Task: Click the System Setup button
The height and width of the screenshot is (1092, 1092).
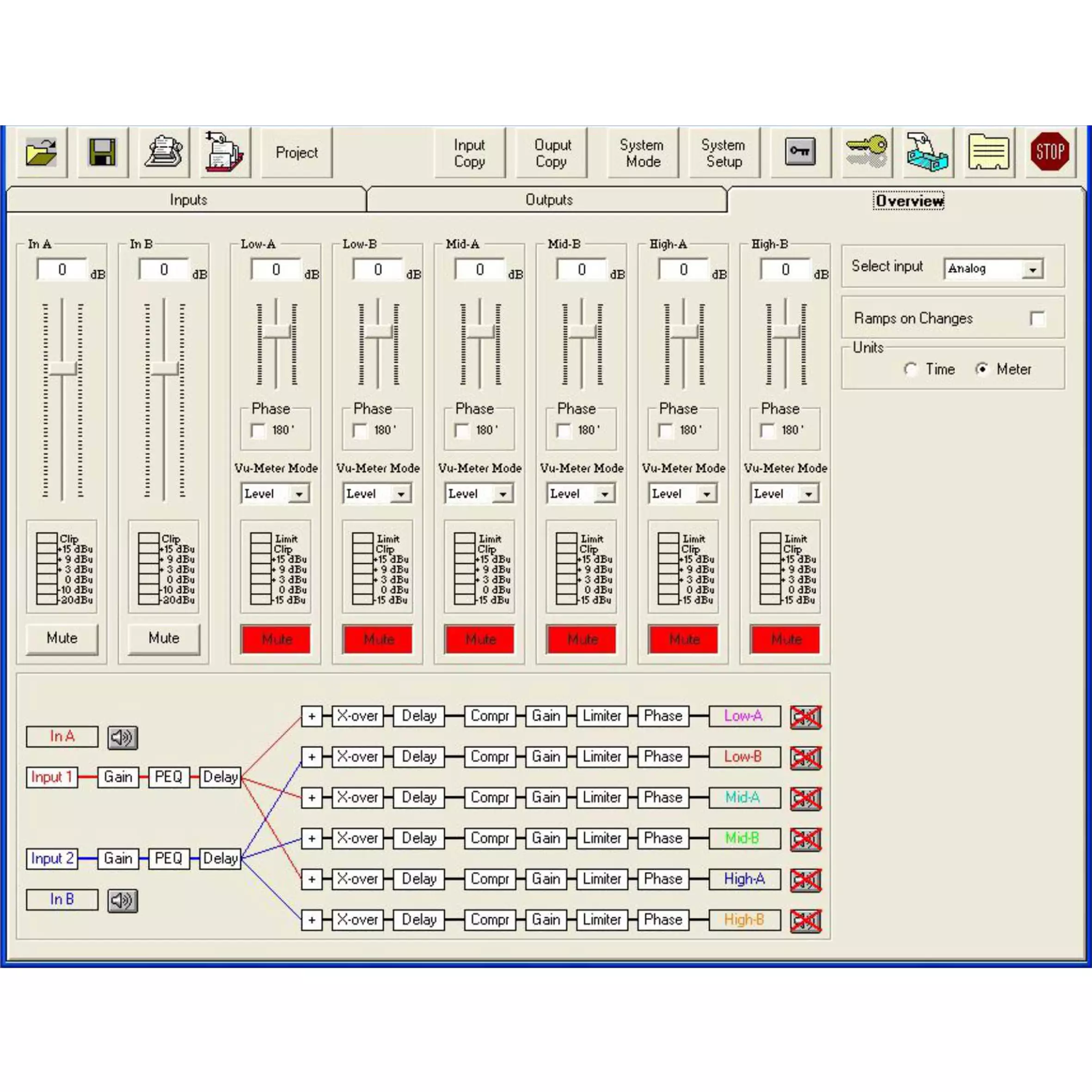Action: pos(723,153)
